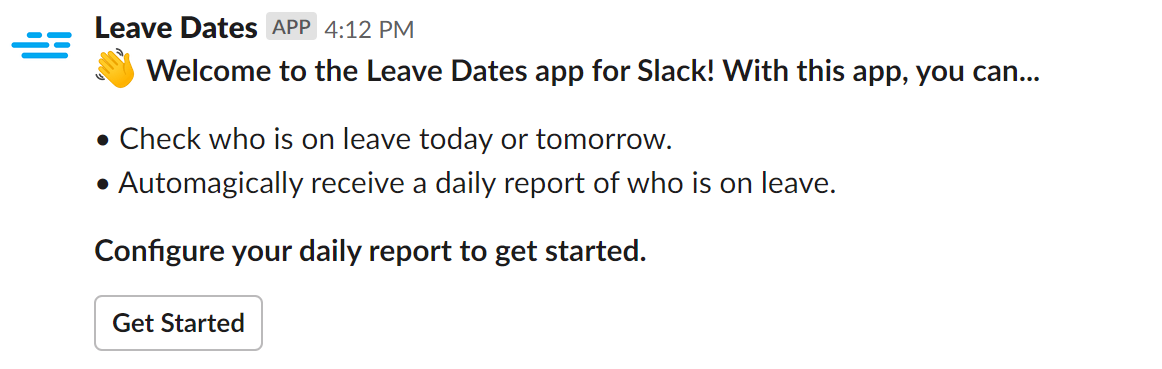Click the word 'Automagically' in second bullet

[x=210, y=184]
